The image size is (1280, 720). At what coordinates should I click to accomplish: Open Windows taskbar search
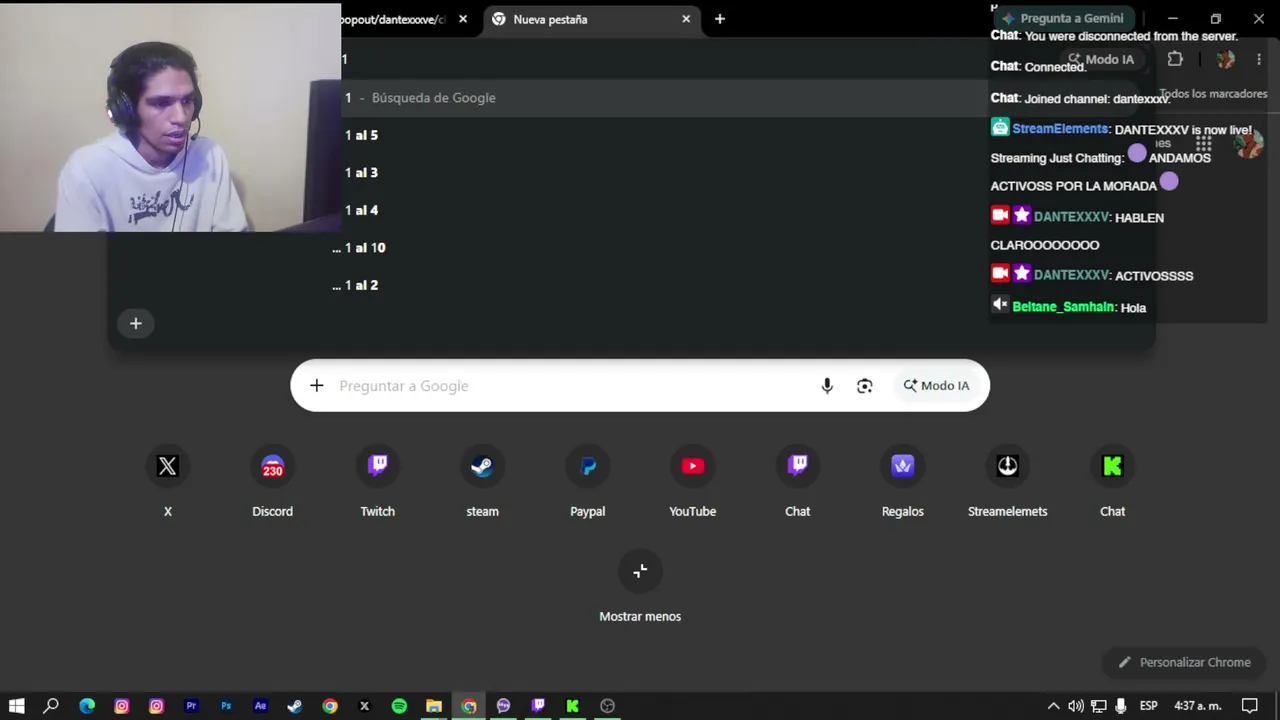coord(51,706)
